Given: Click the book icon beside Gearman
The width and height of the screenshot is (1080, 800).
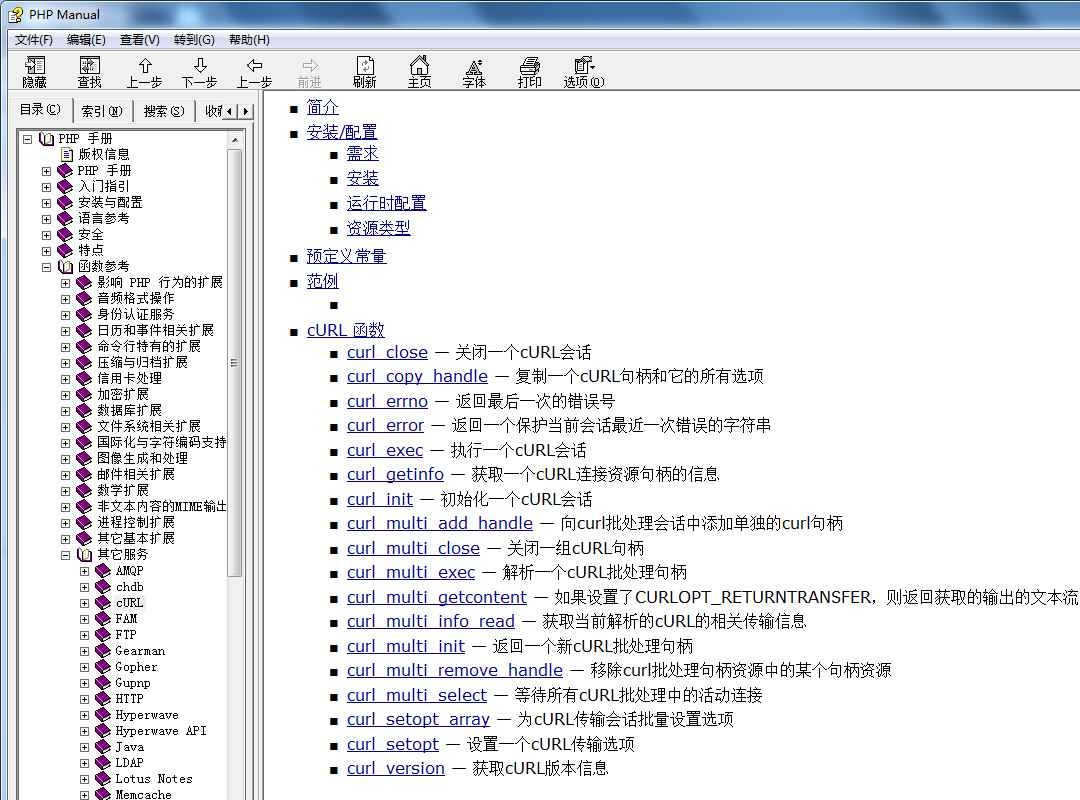Looking at the screenshot, I should pyautogui.click(x=103, y=650).
